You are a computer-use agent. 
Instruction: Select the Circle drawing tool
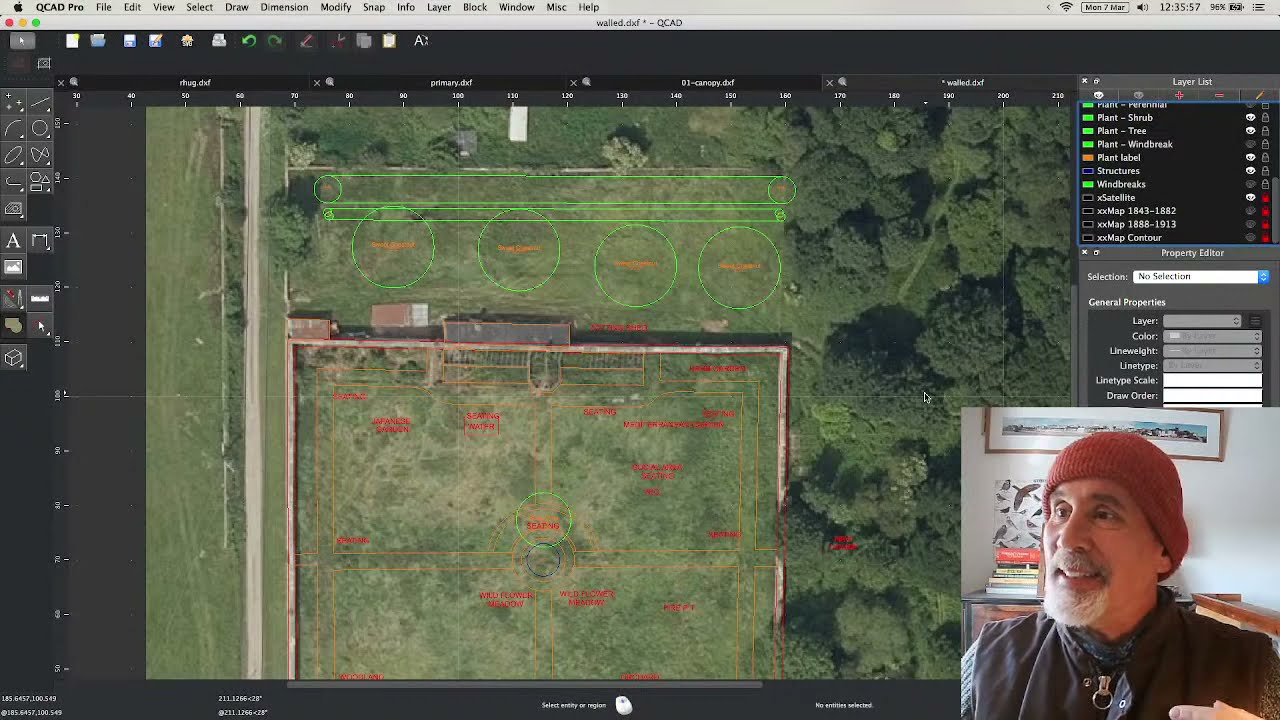pyautogui.click(x=40, y=129)
